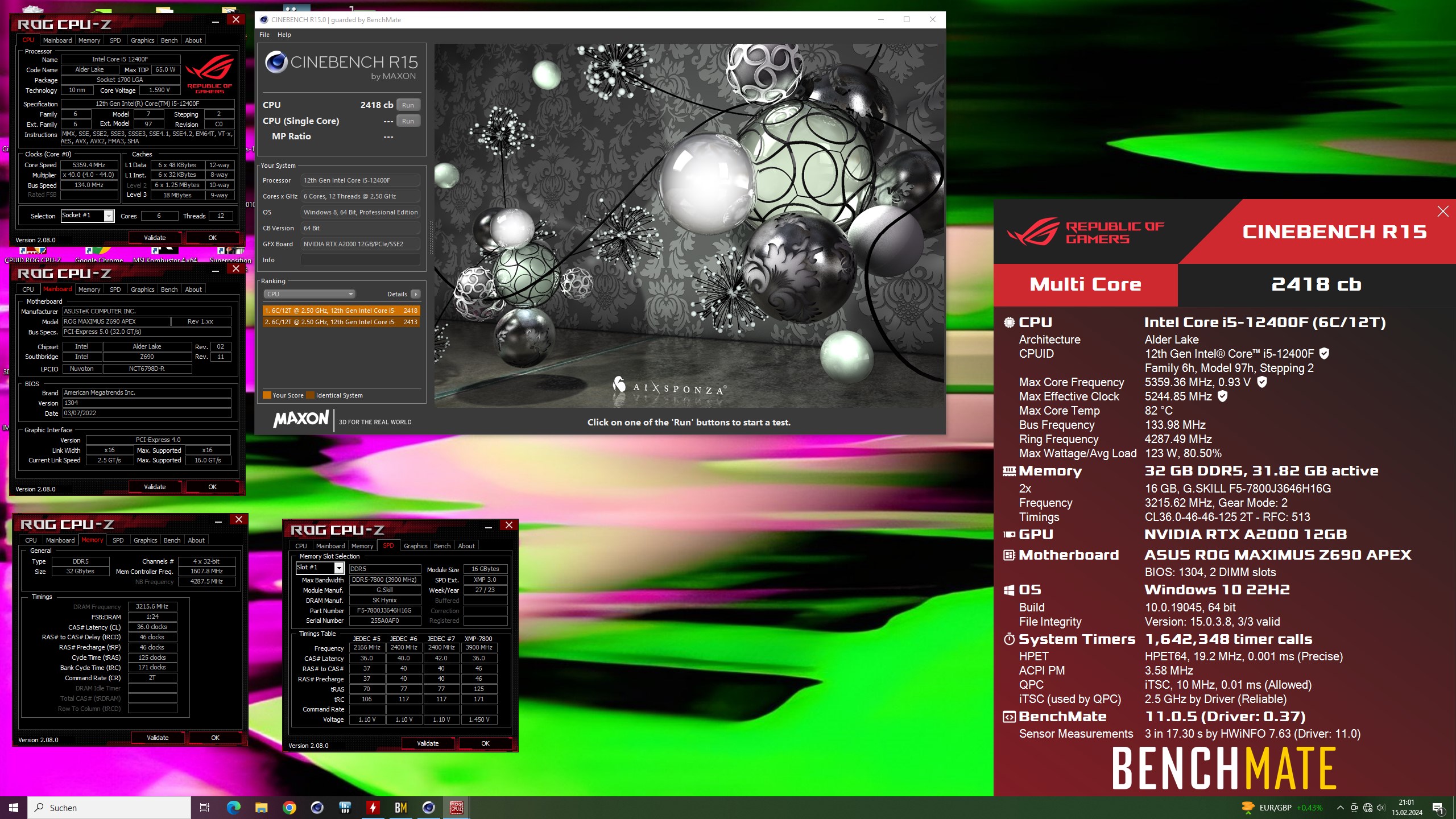
Task: Click the Cinebench R15 sphere logo
Action: click(x=276, y=62)
